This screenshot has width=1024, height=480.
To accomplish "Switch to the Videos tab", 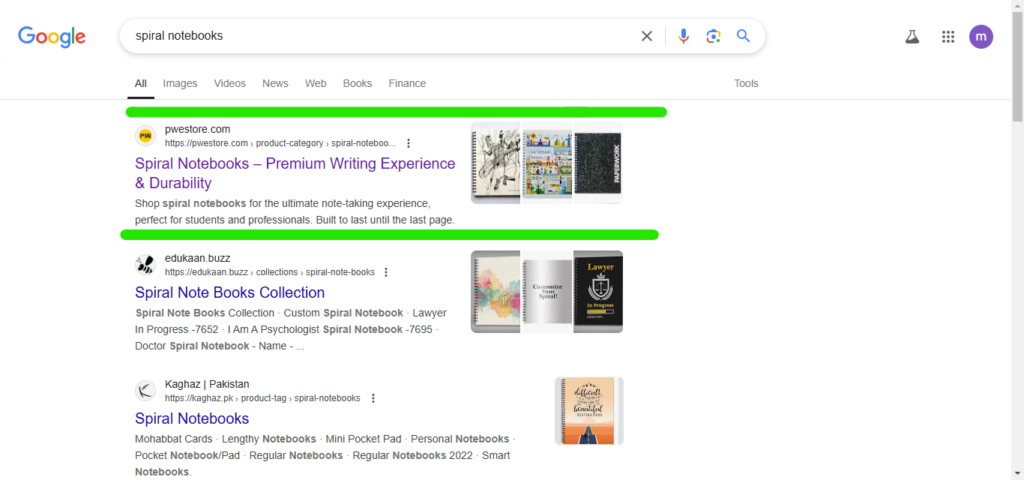I will (x=230, y=84).
